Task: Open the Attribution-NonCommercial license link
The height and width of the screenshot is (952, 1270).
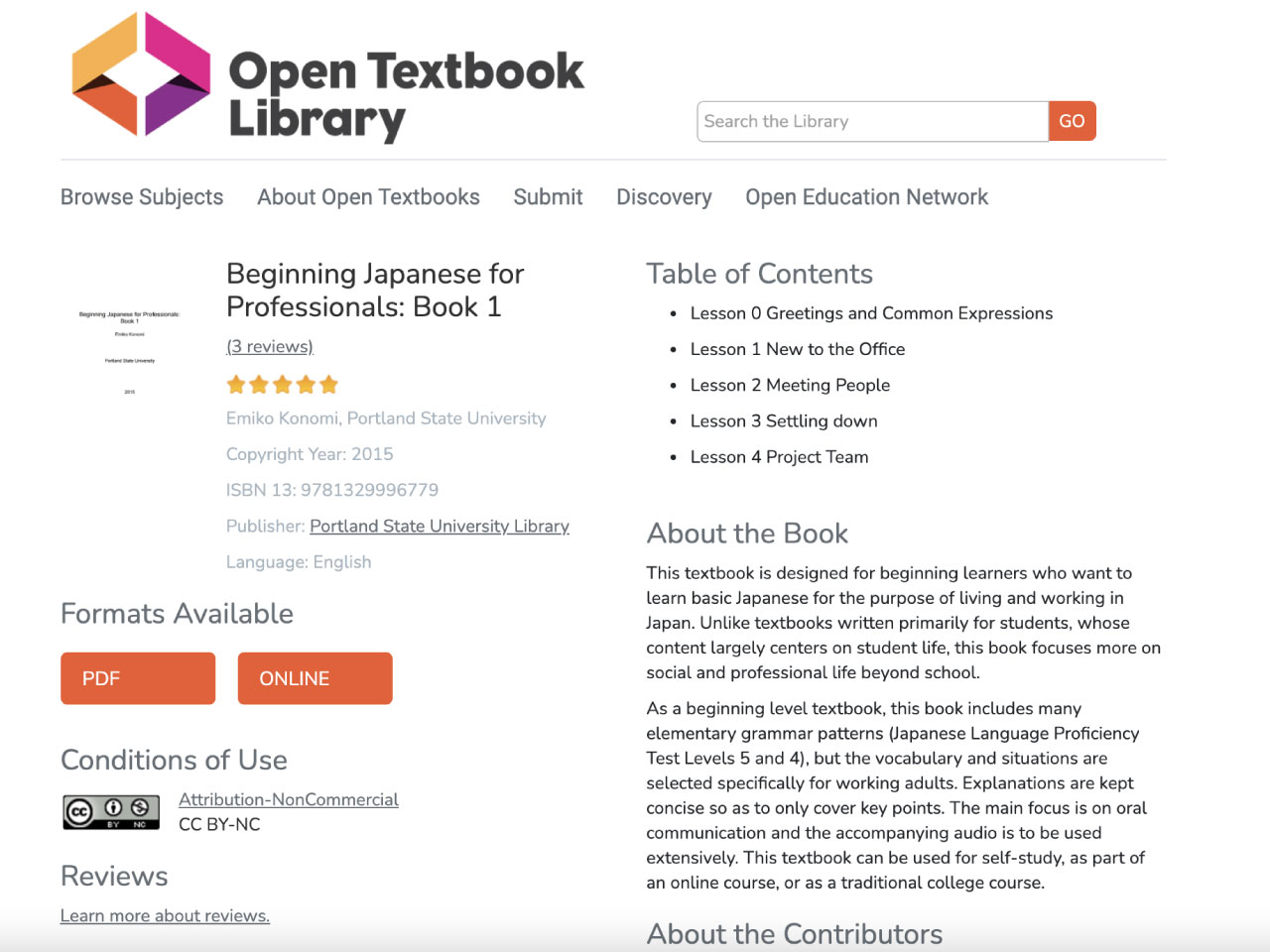Action: (x=289, y=799)
